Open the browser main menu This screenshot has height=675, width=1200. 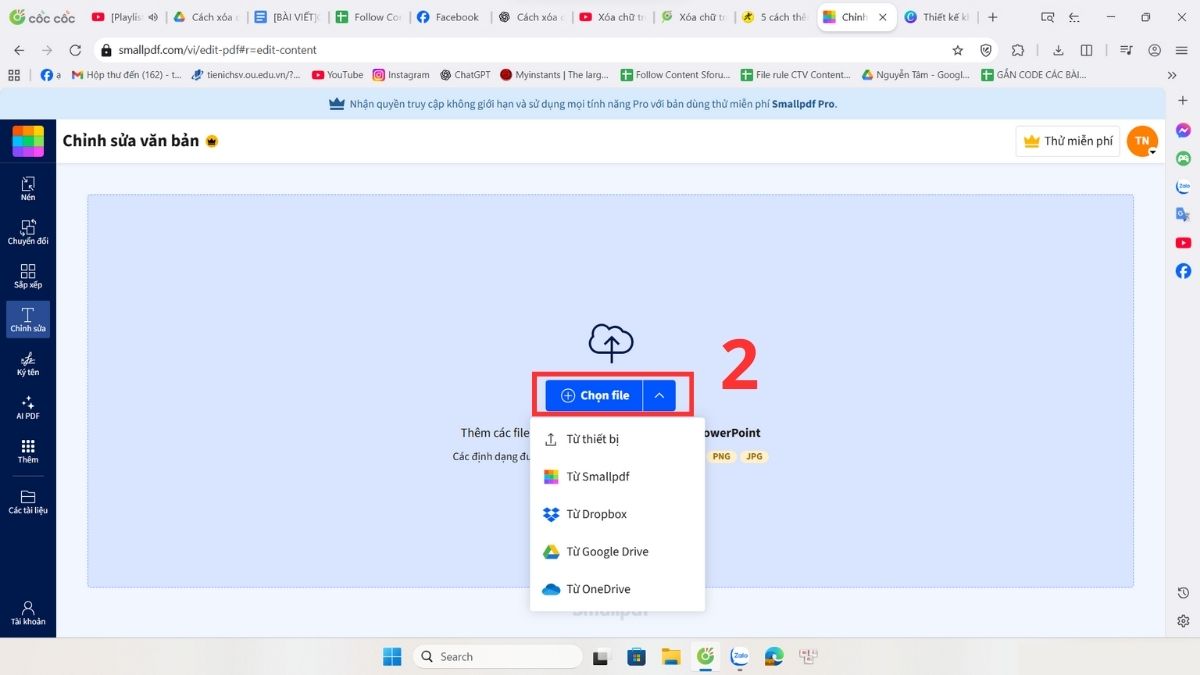pos(1181,50)
